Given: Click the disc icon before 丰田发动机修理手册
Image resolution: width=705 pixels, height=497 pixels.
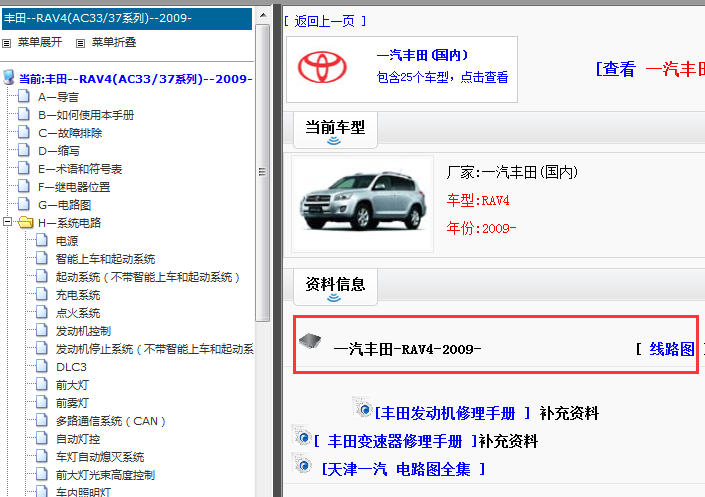Looking at the screenshot, I should tap(363, 408).
